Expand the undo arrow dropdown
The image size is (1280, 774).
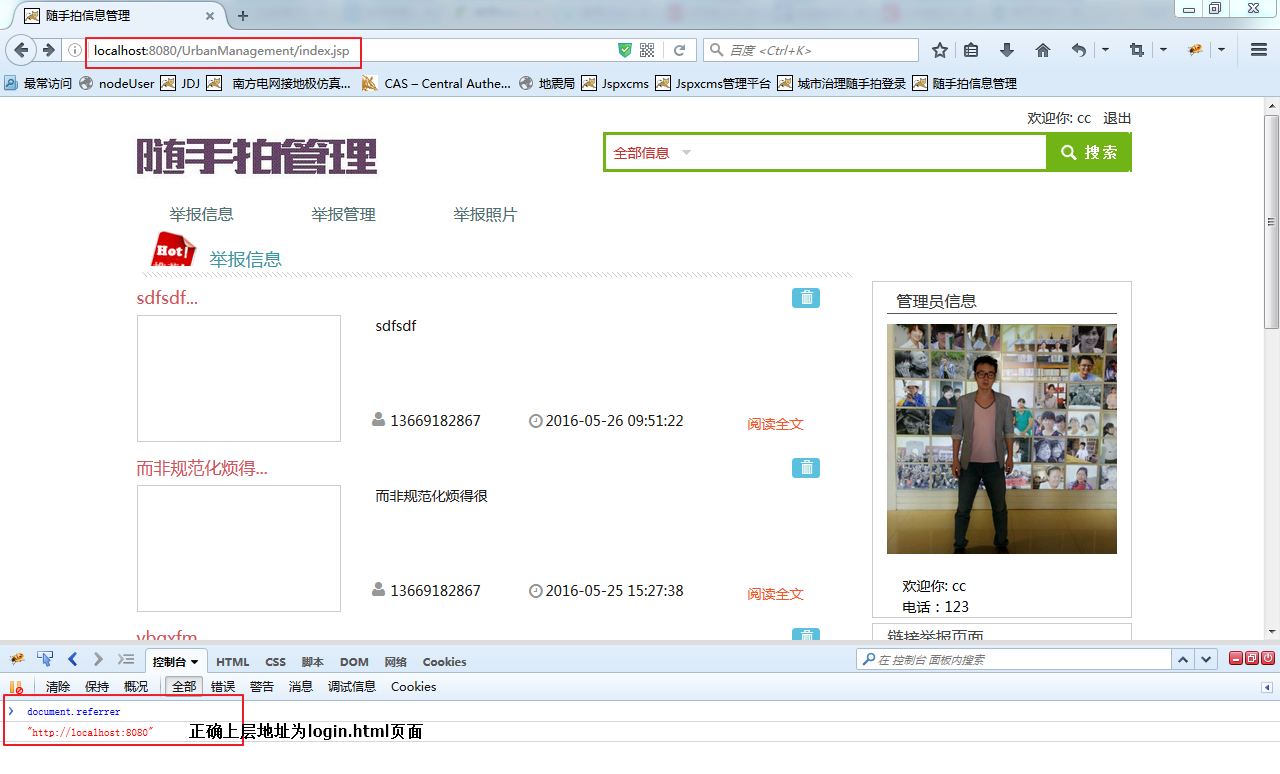point(1105,50)
